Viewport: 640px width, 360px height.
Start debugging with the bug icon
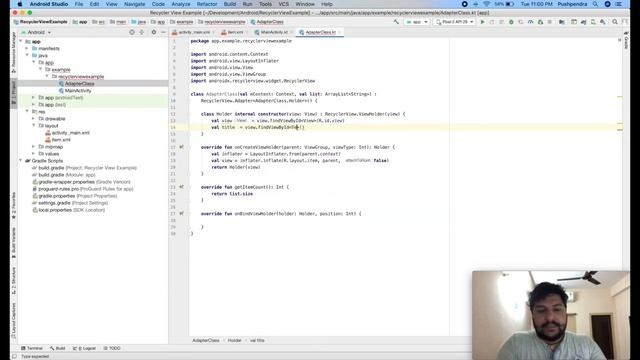511,22
